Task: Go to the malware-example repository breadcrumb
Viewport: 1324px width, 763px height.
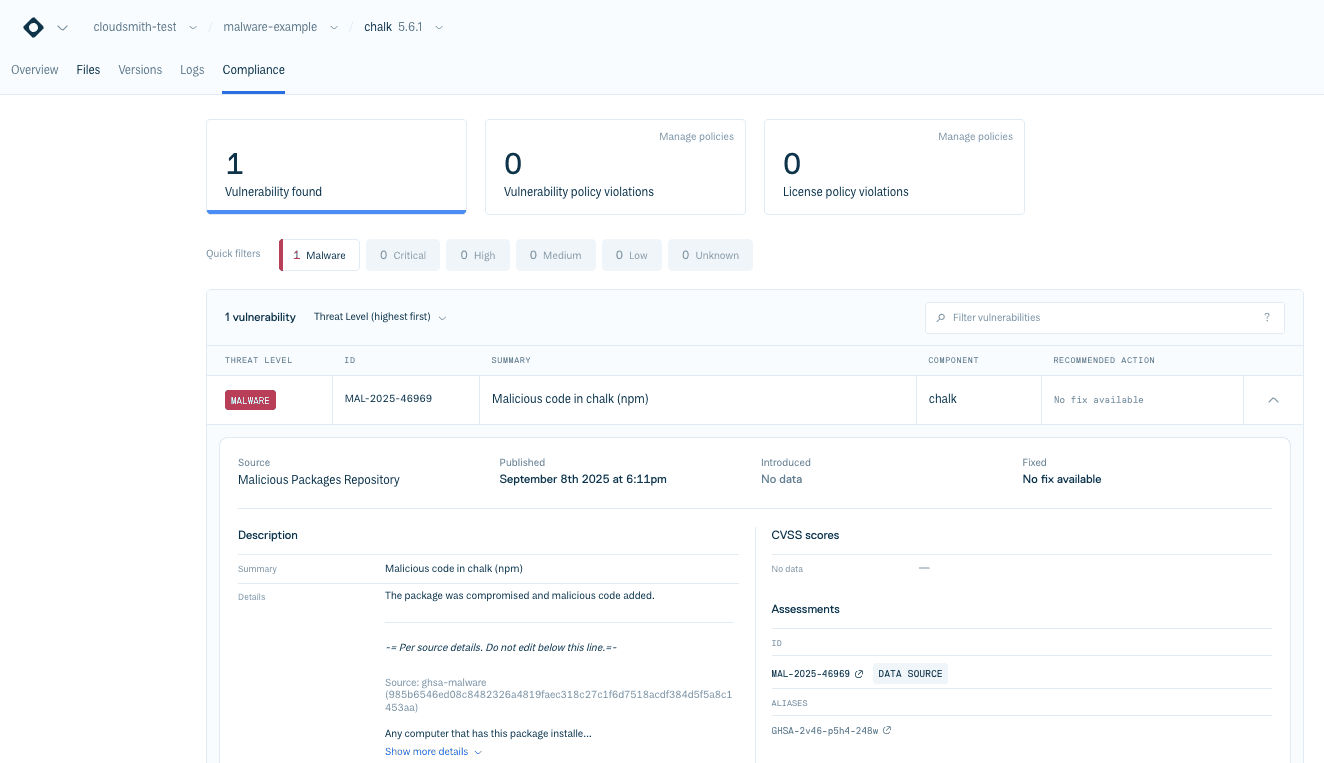Action: (270, 27)
